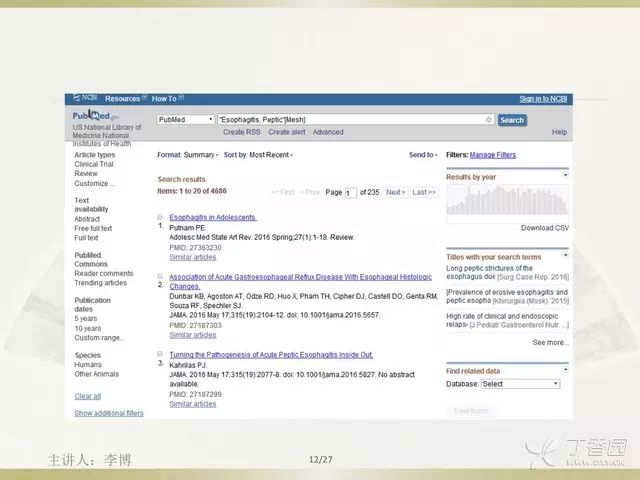
Task: Click Download CSV link
Action: tap(544, 228)
